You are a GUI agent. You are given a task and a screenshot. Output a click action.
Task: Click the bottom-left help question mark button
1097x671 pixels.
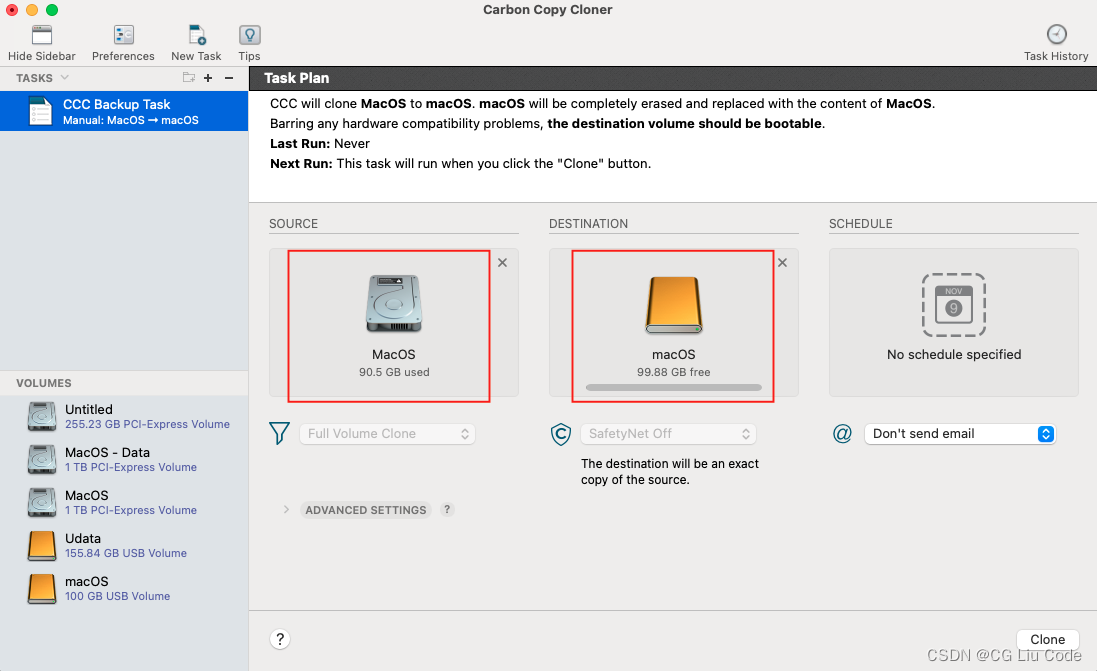(280, 639)
